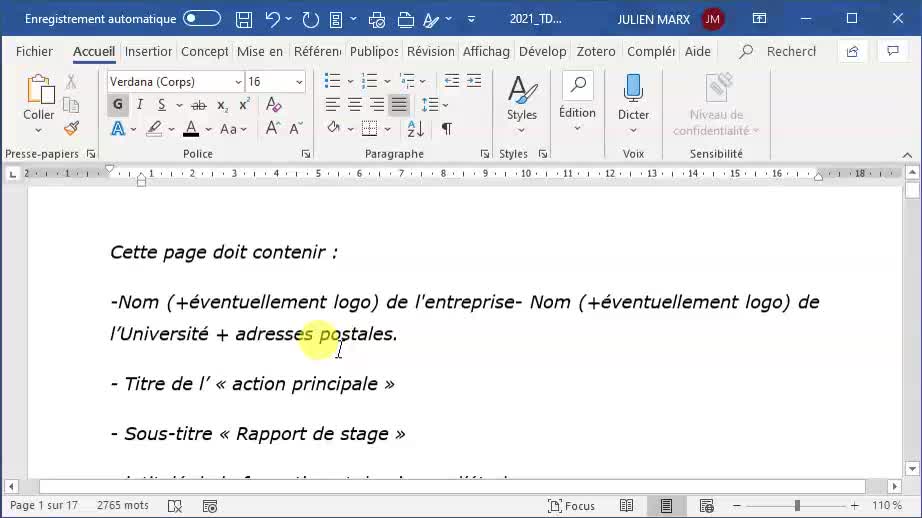Image resolution: width=922 pixels, height=518 pixels.
Task: Toggle paragraph marks display (¶)
Action: [x=446, y=129]
